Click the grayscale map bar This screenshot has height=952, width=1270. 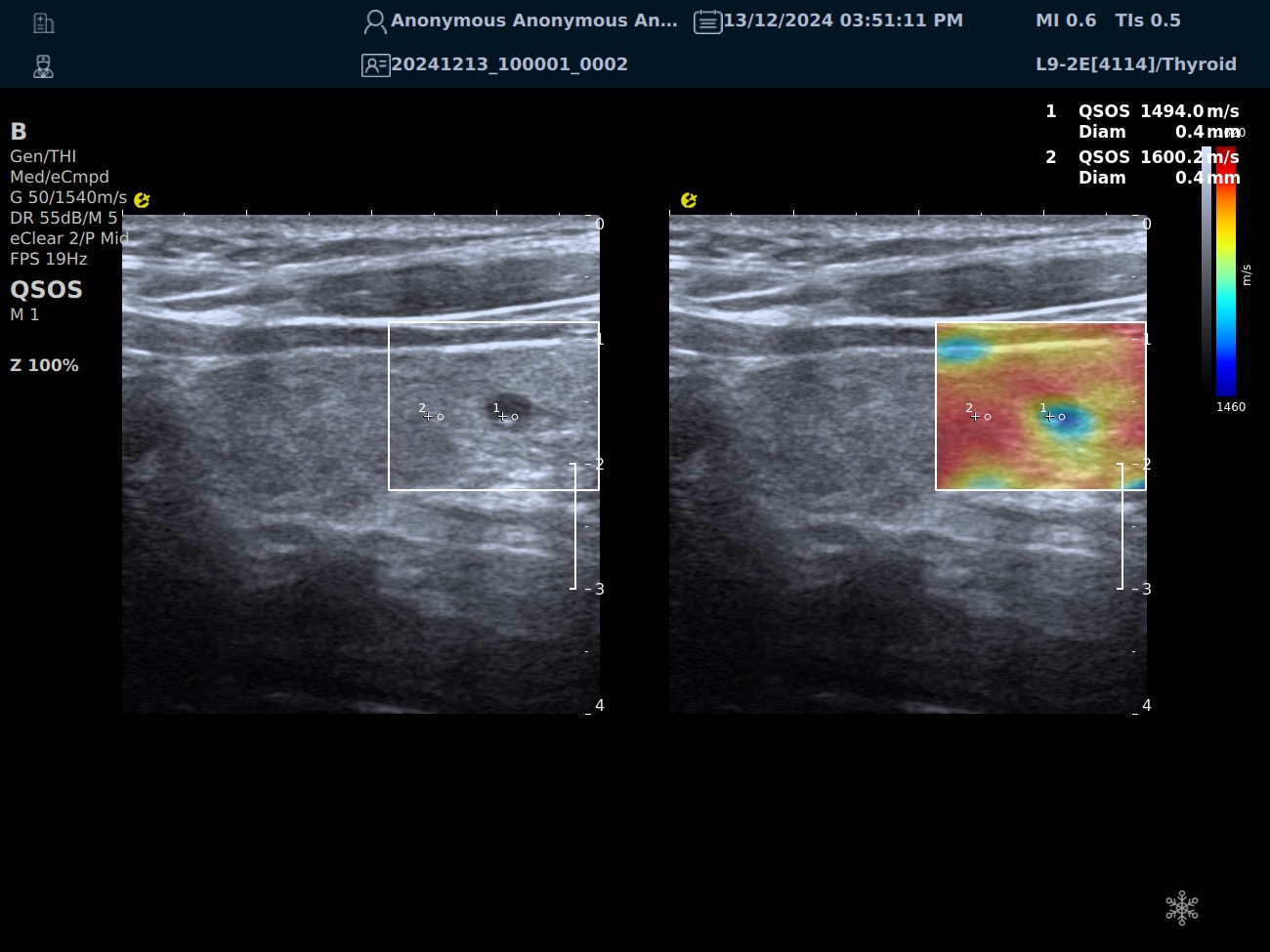click(1206, 271)
